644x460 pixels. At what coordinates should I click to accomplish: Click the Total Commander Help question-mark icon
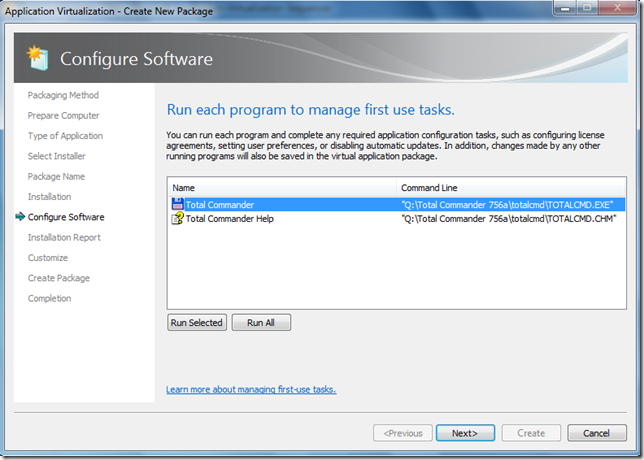click(x=177, y=218)
